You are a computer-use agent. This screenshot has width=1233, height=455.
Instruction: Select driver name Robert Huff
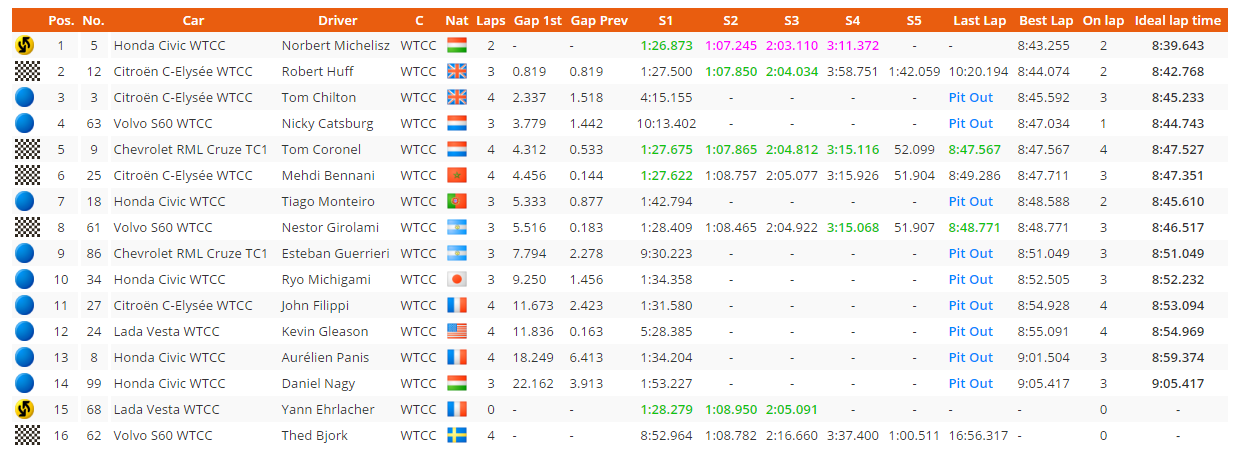(317, 72)
